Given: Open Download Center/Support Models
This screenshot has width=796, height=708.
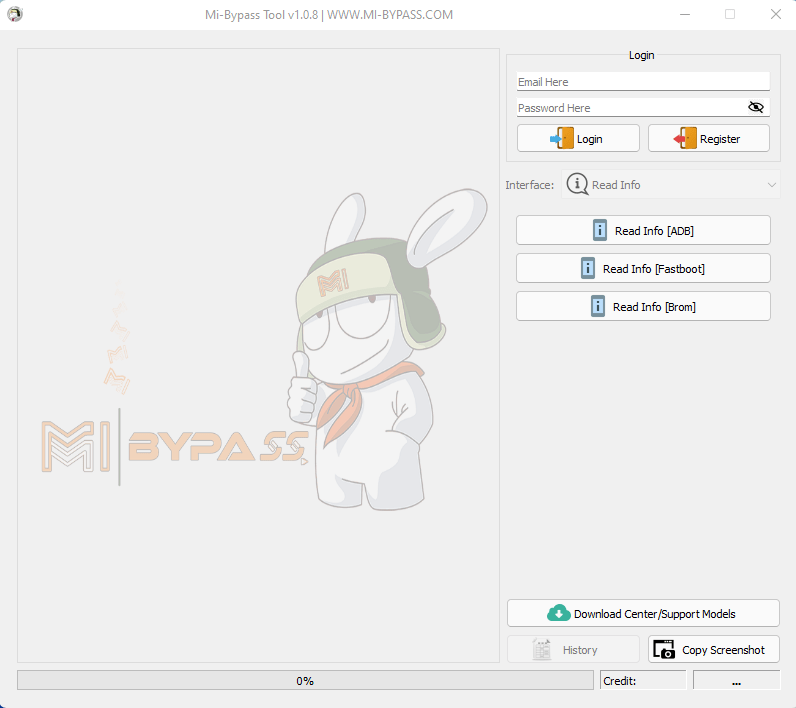Looking at the screenshot, I should click(643, 614).
